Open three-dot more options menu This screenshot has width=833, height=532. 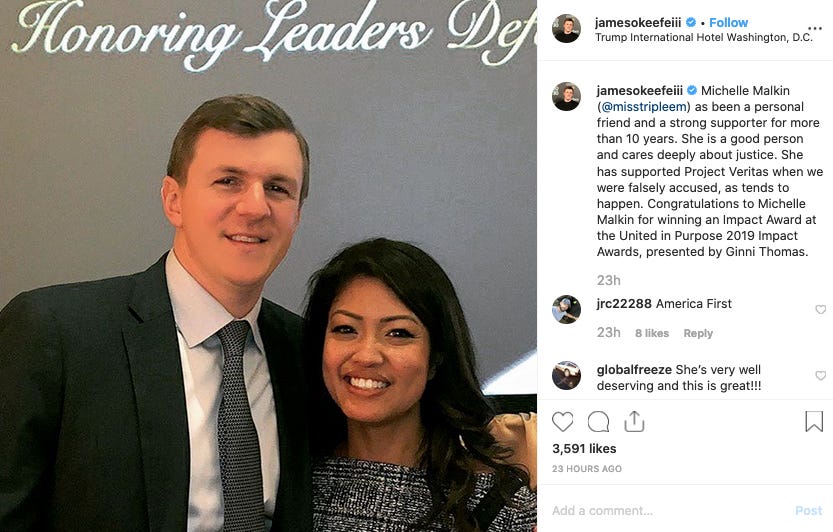point(814,28)
